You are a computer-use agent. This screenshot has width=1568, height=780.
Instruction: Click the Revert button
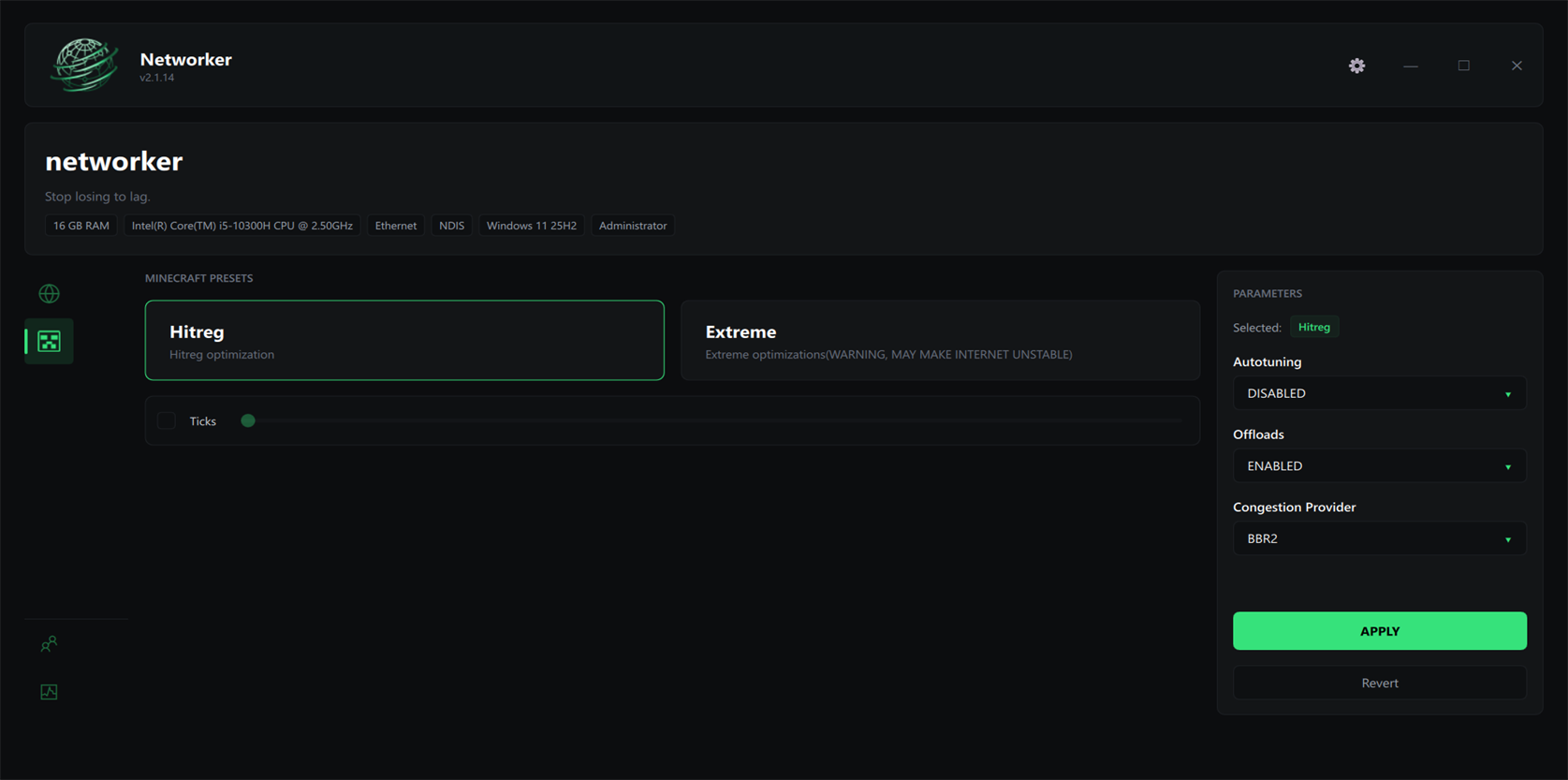point(1379,683)
